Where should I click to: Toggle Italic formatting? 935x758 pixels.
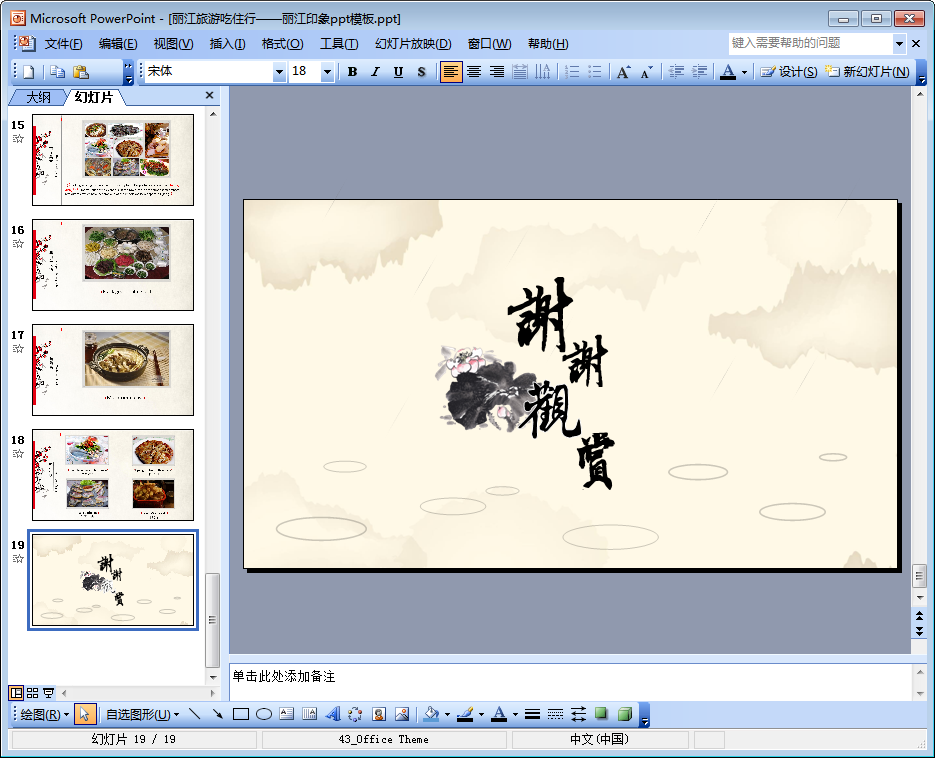tap(375, 72)
